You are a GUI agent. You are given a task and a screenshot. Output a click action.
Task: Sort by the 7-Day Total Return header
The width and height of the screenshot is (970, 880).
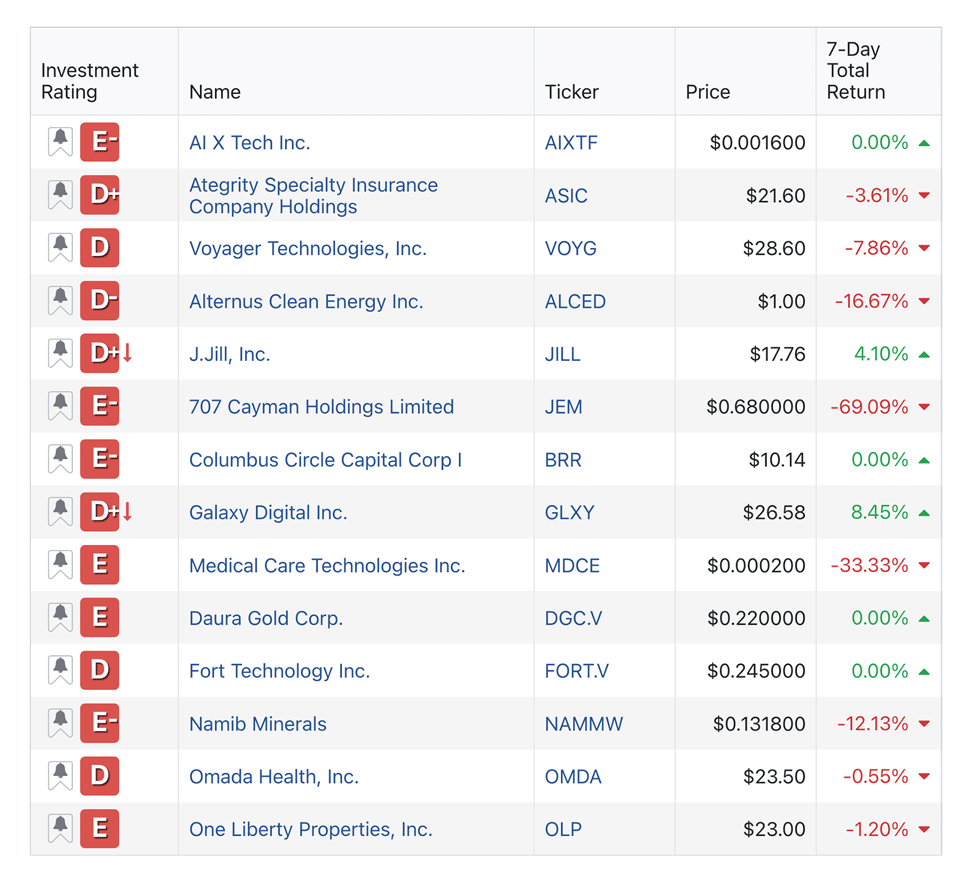(x=856, y=71)
